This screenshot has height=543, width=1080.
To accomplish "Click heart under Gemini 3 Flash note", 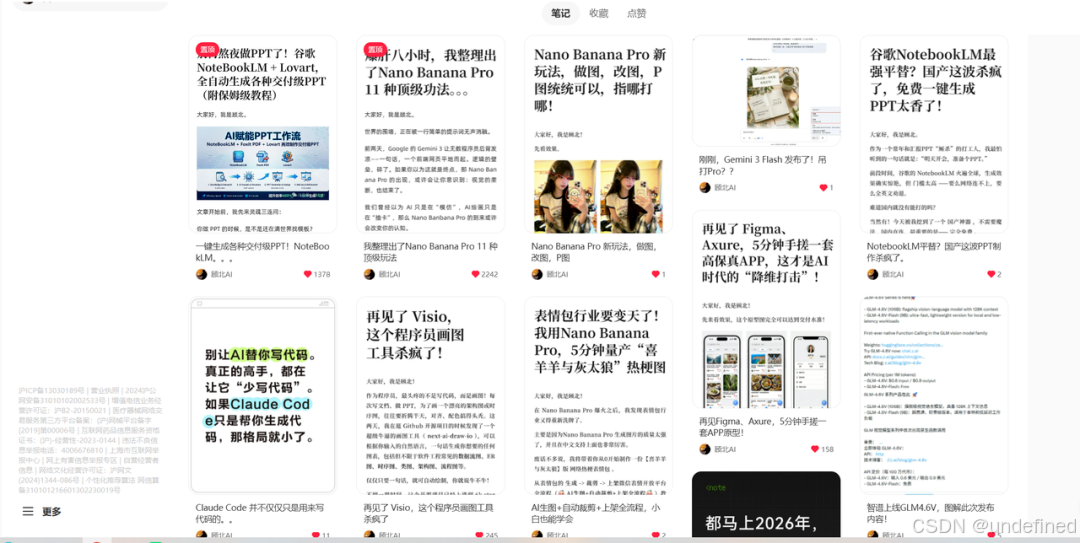I will coord(822,187).
